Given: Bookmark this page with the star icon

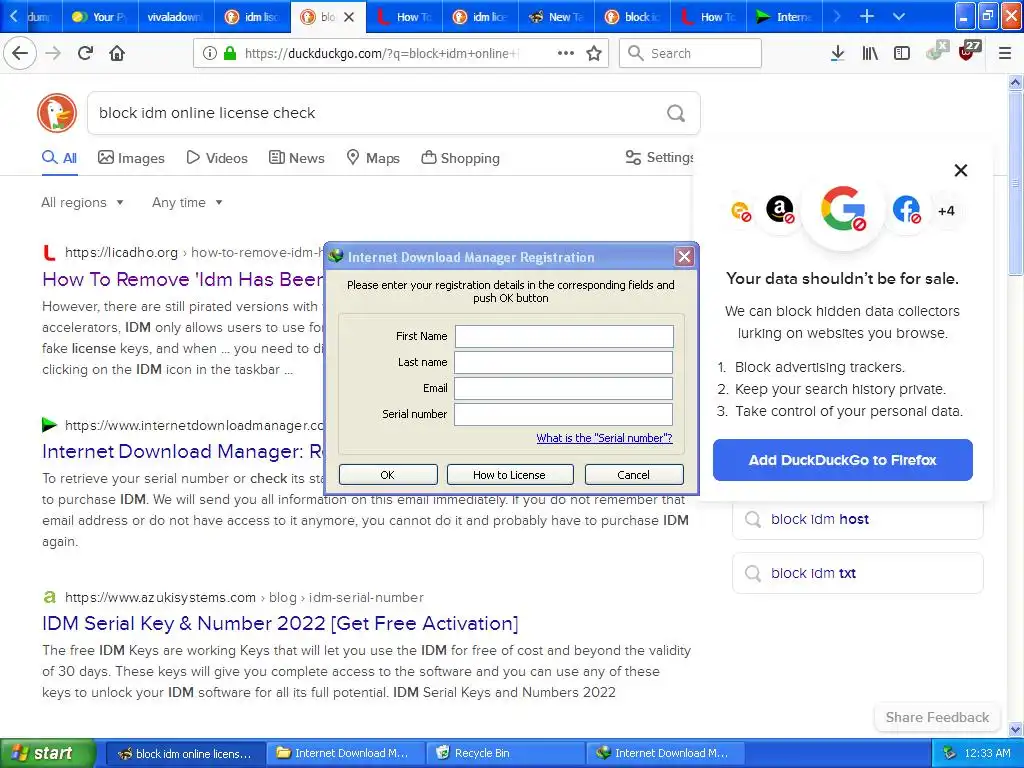Looking at the screenshot, I should (594, 54).
